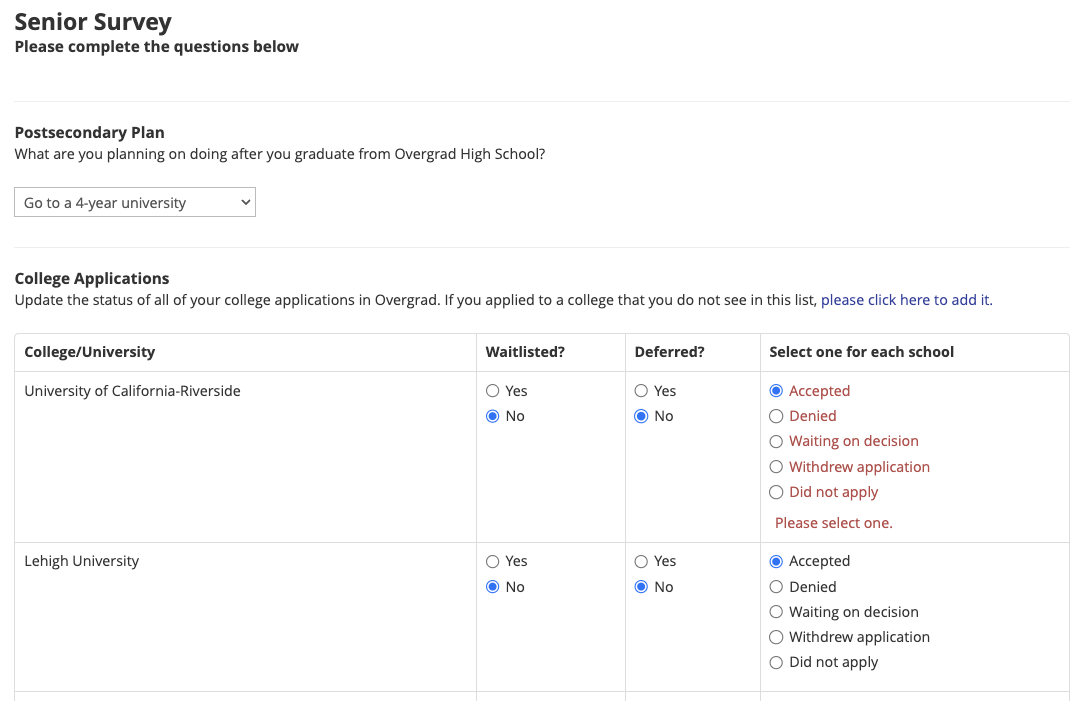Choose Withdrew application for UC Riverside
The image size is (1089, 701).
[776, 467]
